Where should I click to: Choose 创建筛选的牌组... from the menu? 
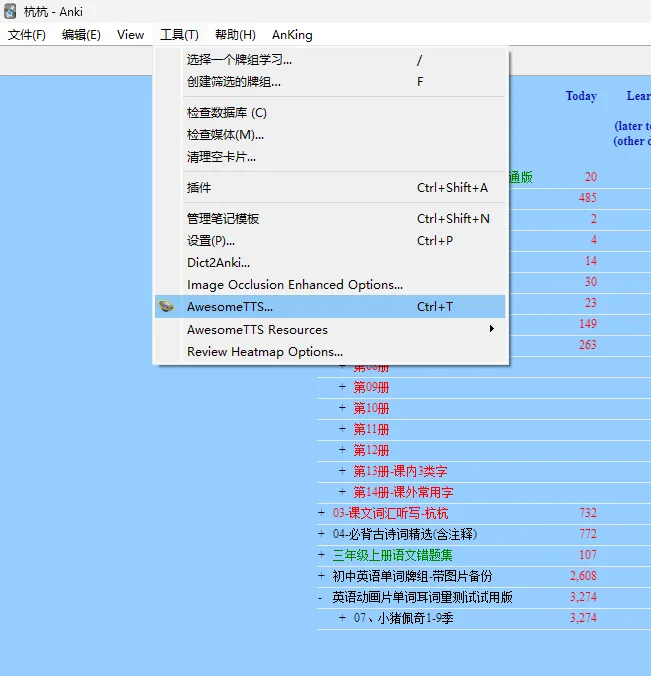coord(330,81)
